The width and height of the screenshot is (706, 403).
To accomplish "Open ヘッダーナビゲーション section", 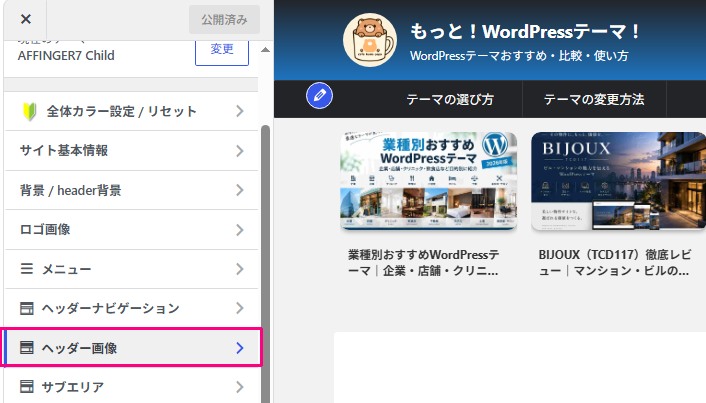I will (x=131, y=308).
